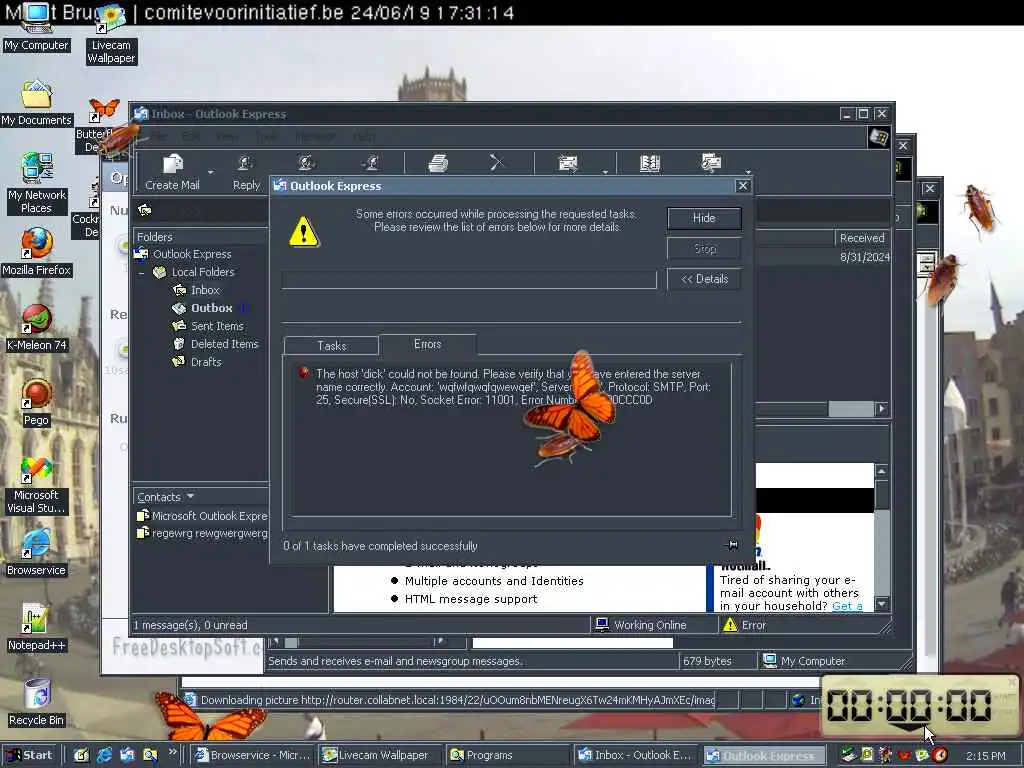The height and width of the screenshot is (768, 1024).
Task: Click the Find toolbar icon
Action: 711,163
